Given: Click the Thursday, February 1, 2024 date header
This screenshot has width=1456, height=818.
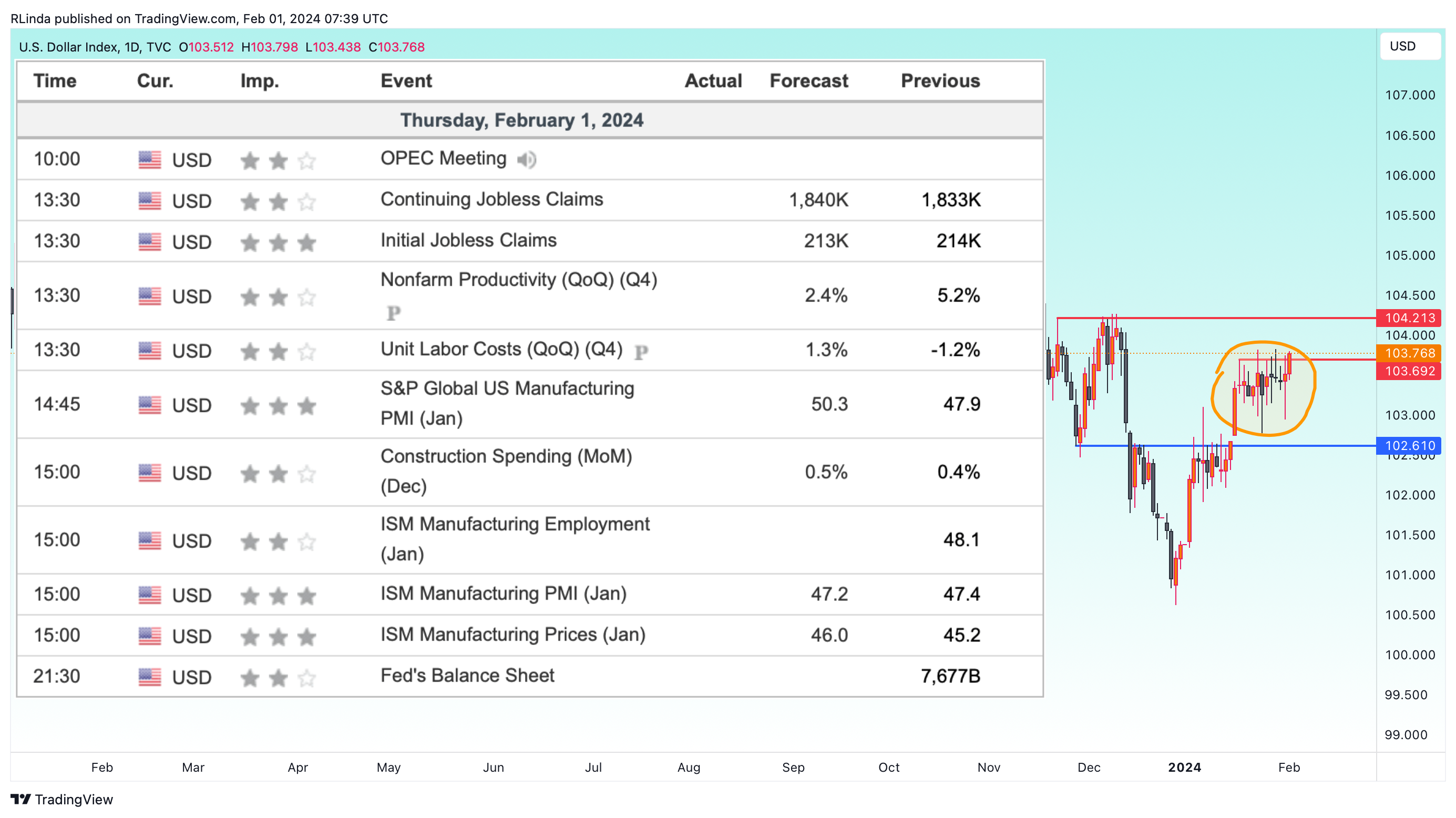Looking at the screenshot, I should coord(522,120).
